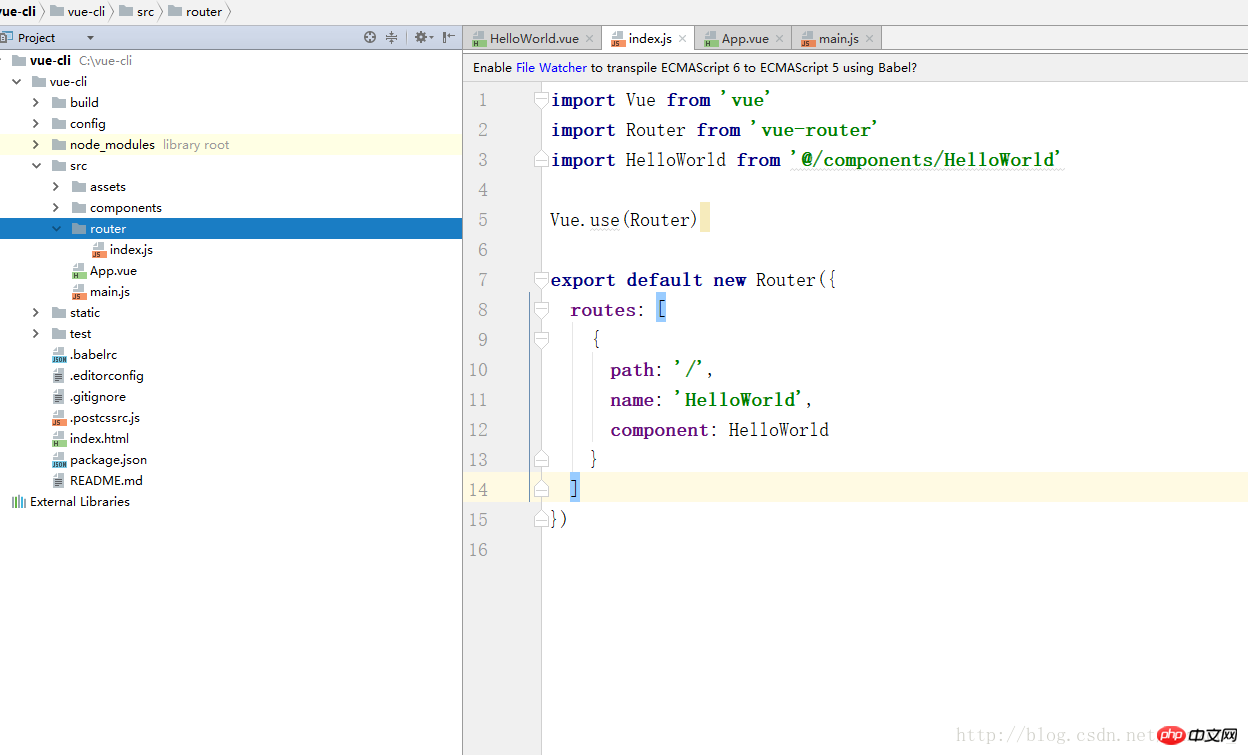Expand the test folder

pos(36,334)
